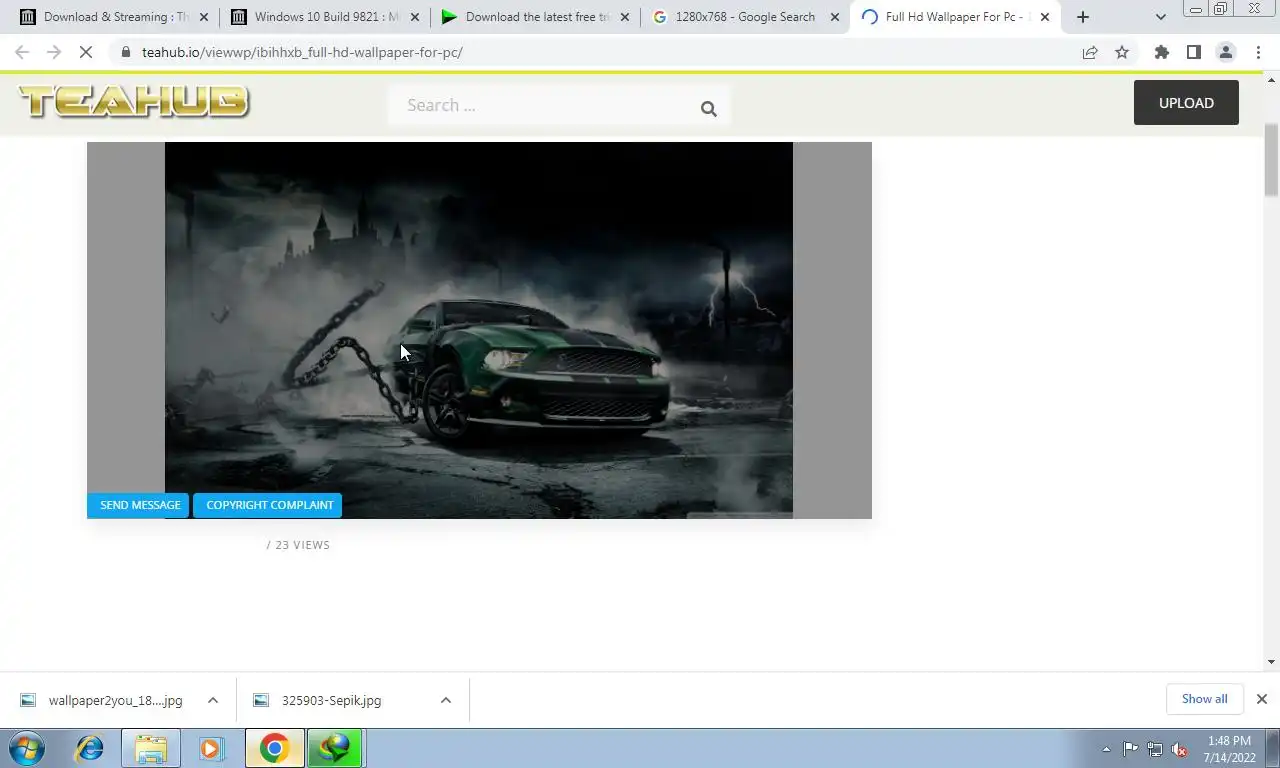Click the TEAHUB logo
1280x768 pixels.
[134, 102]
